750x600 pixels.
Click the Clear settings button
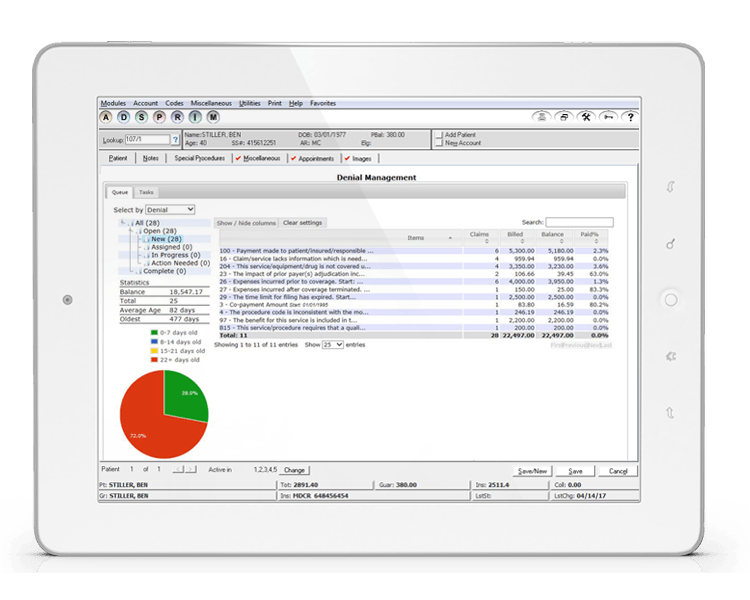(302, 223)
